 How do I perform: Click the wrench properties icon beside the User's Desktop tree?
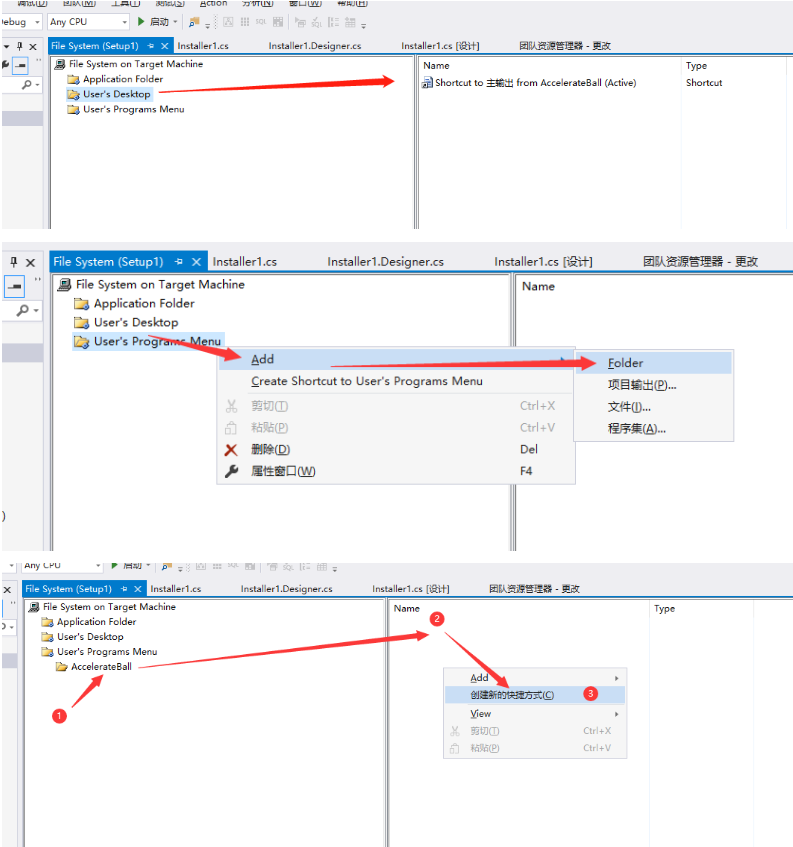[5, 65]
